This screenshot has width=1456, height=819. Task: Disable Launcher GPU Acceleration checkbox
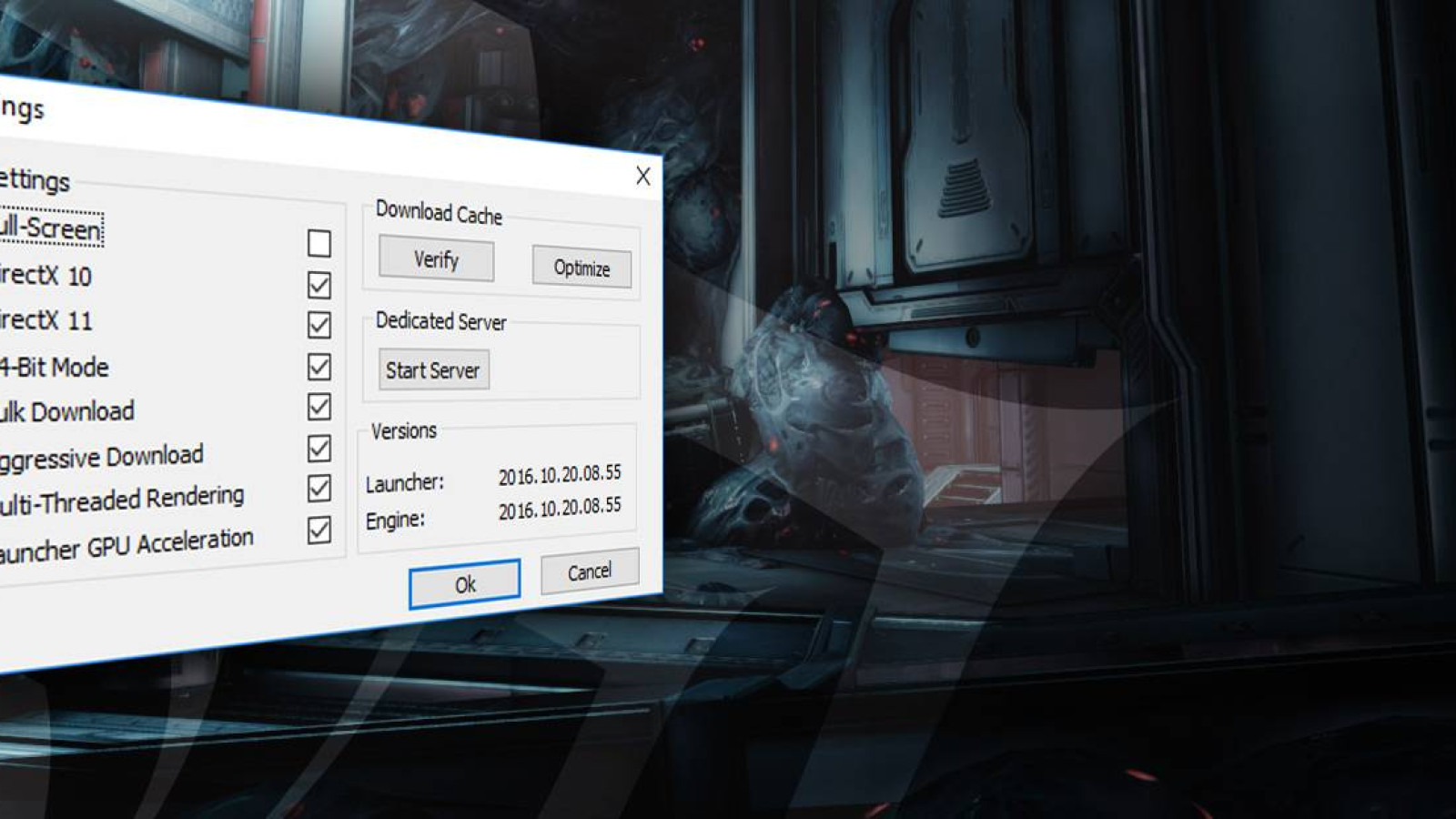click(x=319, y=530)
